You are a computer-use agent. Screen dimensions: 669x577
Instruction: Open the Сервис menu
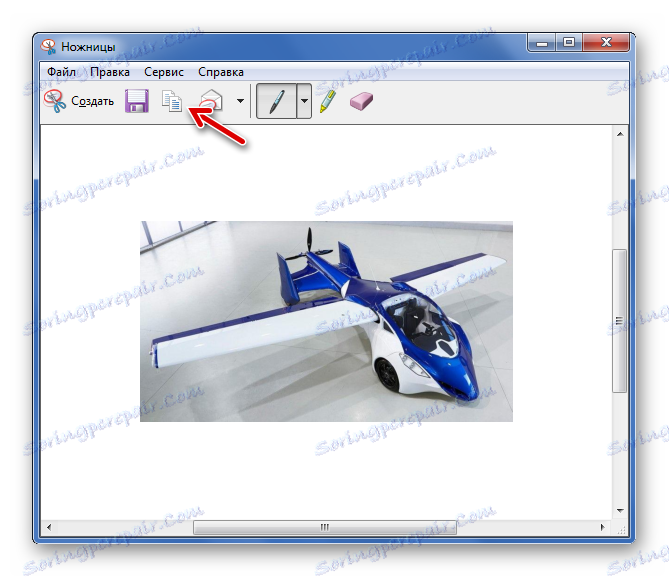pos(164,72)
